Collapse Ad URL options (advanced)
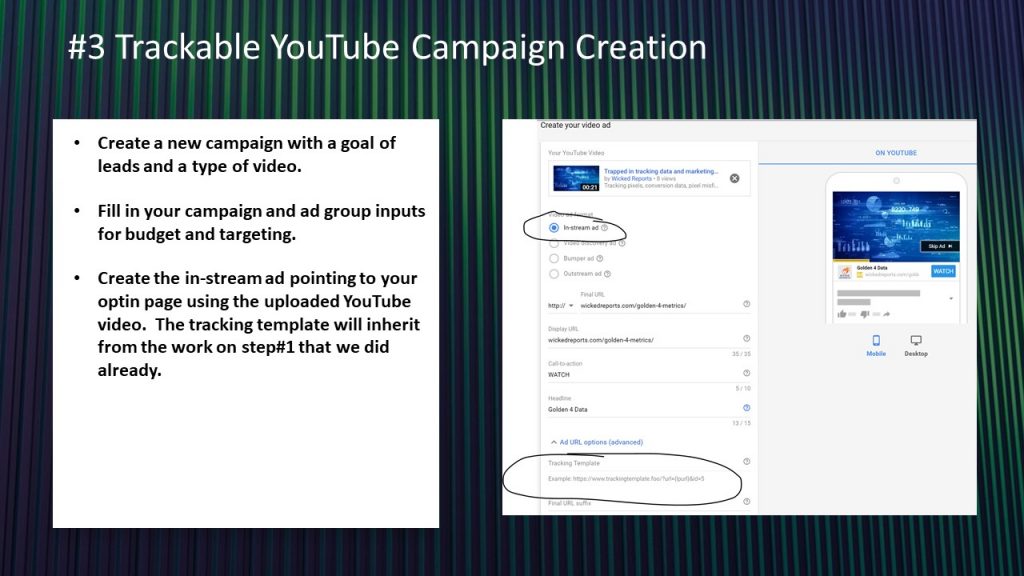This screenshot has height=576, width=1024. click(597, 442)
